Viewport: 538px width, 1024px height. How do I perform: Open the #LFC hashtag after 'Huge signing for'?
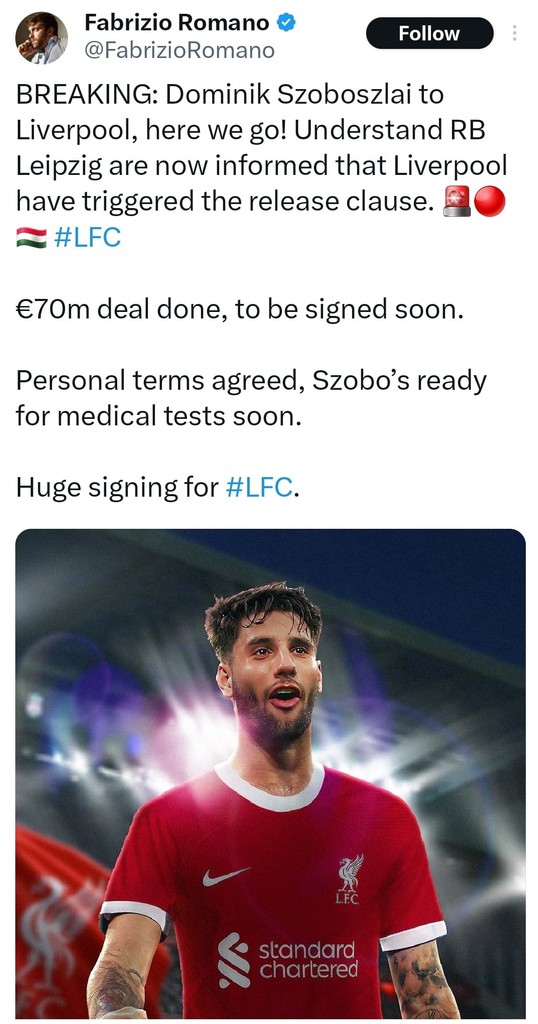click(259, 487)
